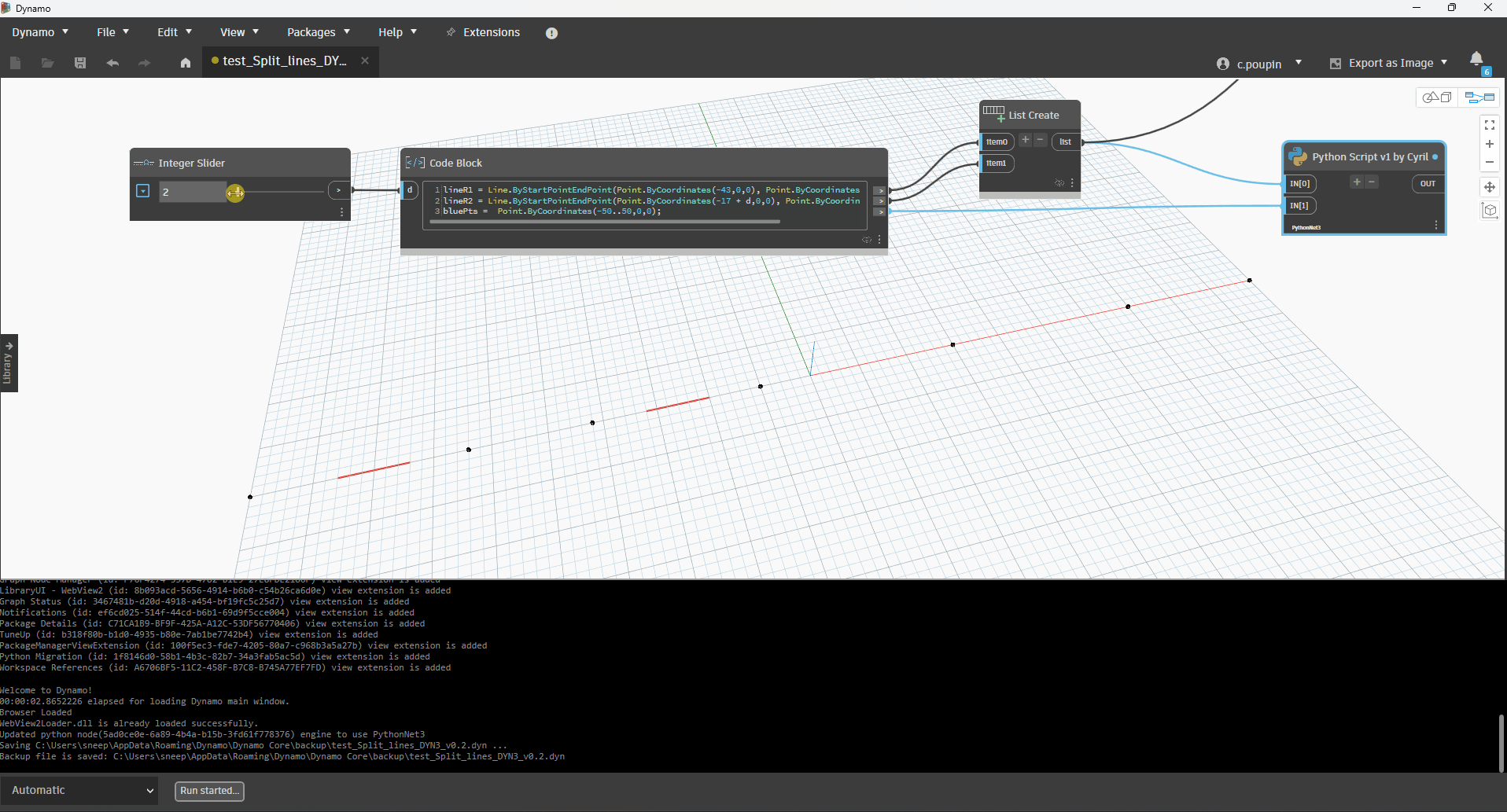1507x812 pixels.
Task: Click the info alert icon in menu bar
Action: click(552, 33)
